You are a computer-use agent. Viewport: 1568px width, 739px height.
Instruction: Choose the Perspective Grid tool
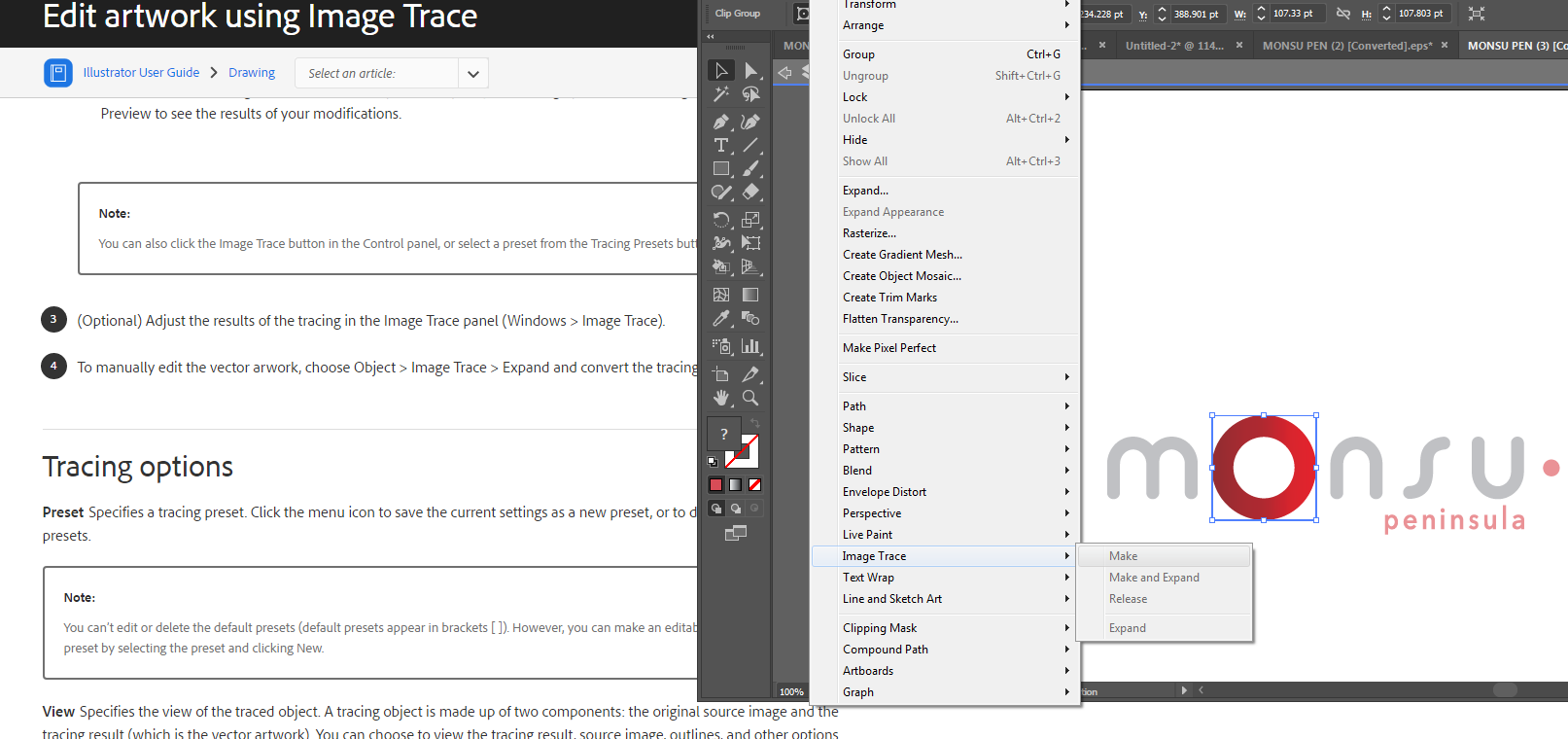pyautogui.click(x=750, y=266)
